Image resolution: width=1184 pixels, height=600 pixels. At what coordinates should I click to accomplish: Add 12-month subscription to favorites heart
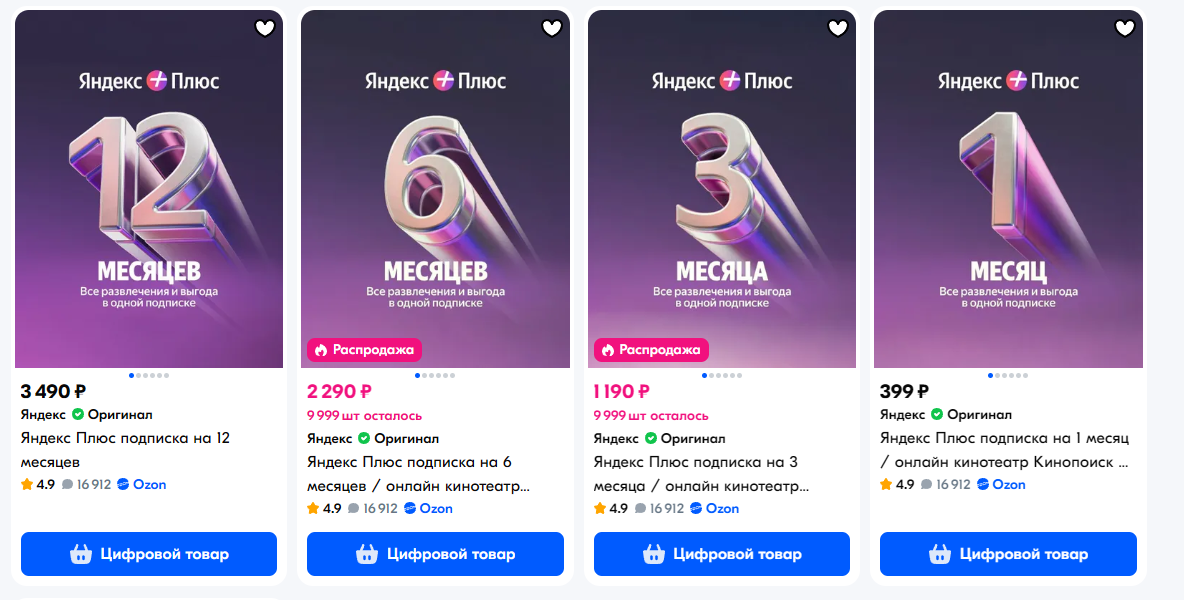coord(264,29)
